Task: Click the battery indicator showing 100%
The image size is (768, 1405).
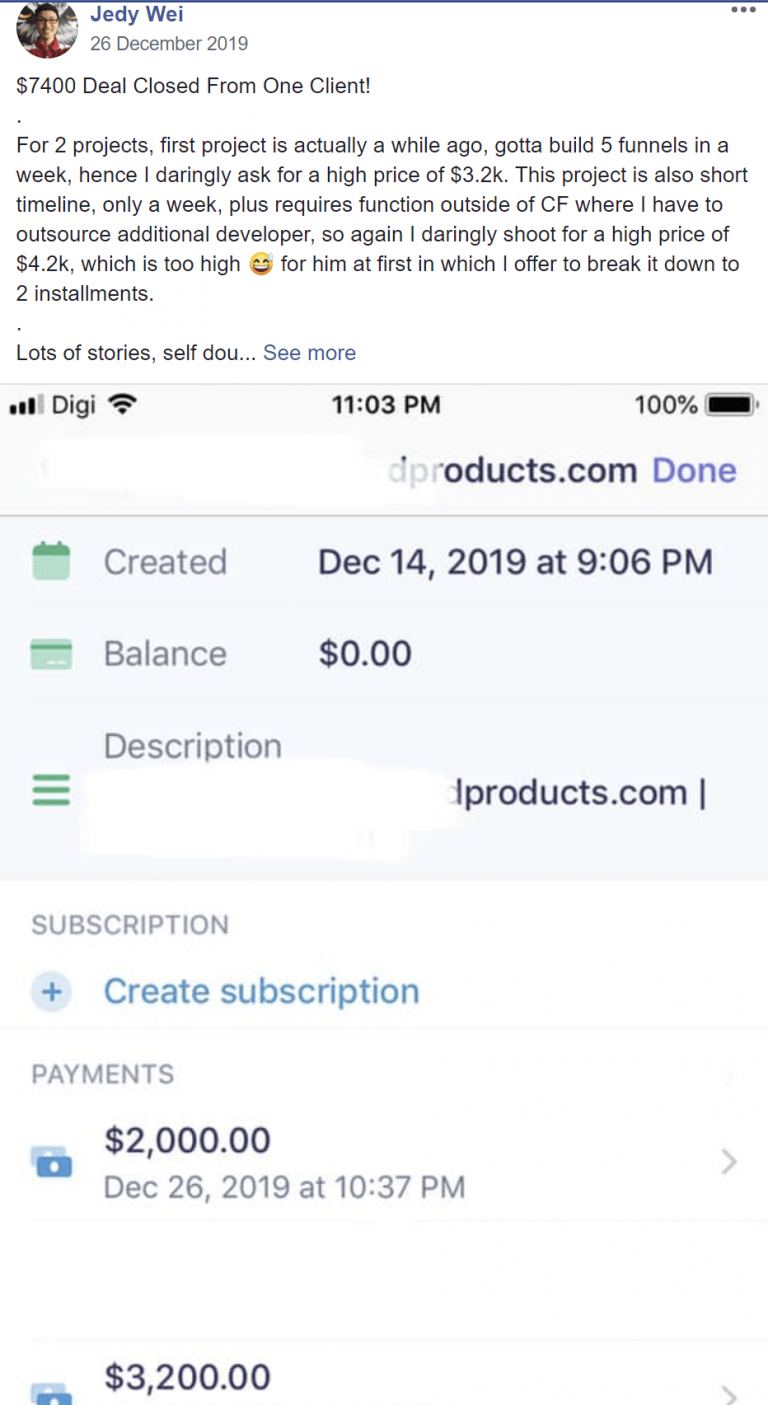Action: 731,405
